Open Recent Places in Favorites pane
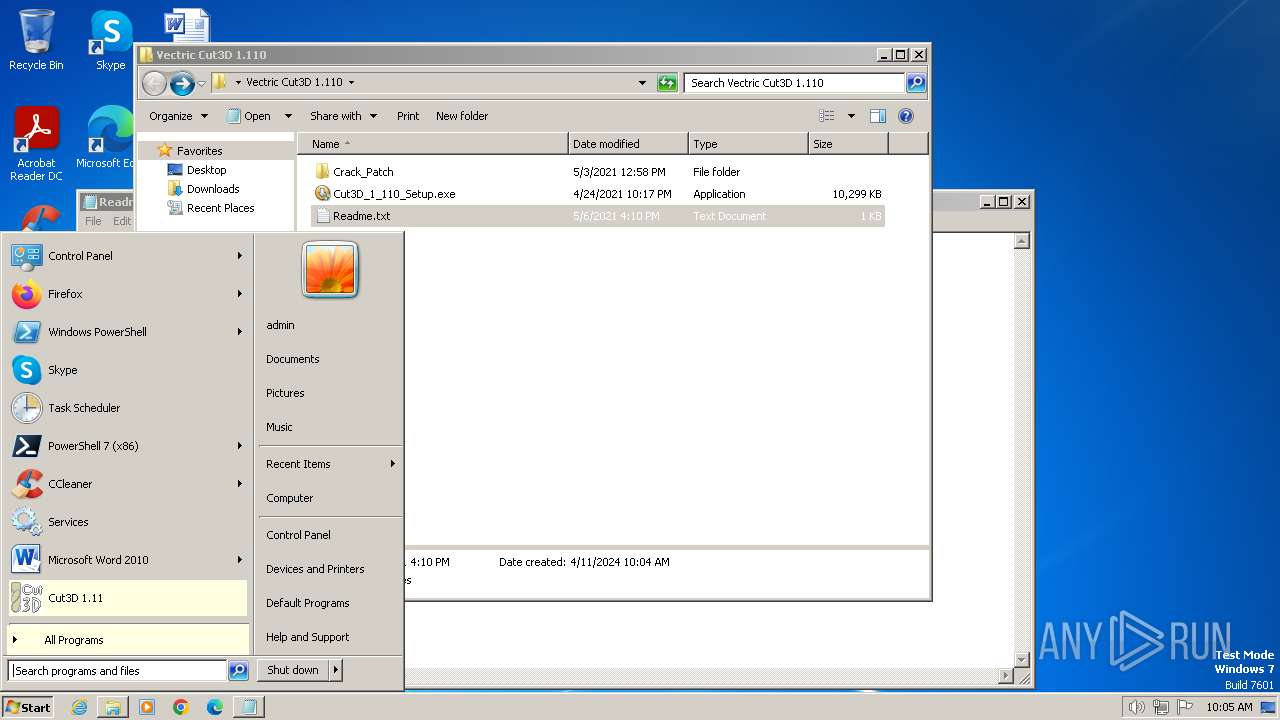This screenshot has height=720, width=1280. [220, 208]
